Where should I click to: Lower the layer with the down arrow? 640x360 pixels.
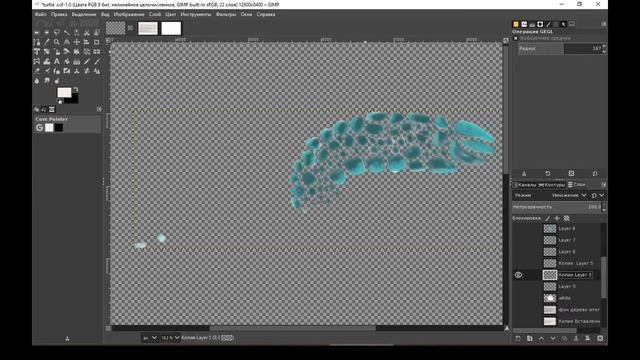tap(553, 338)
